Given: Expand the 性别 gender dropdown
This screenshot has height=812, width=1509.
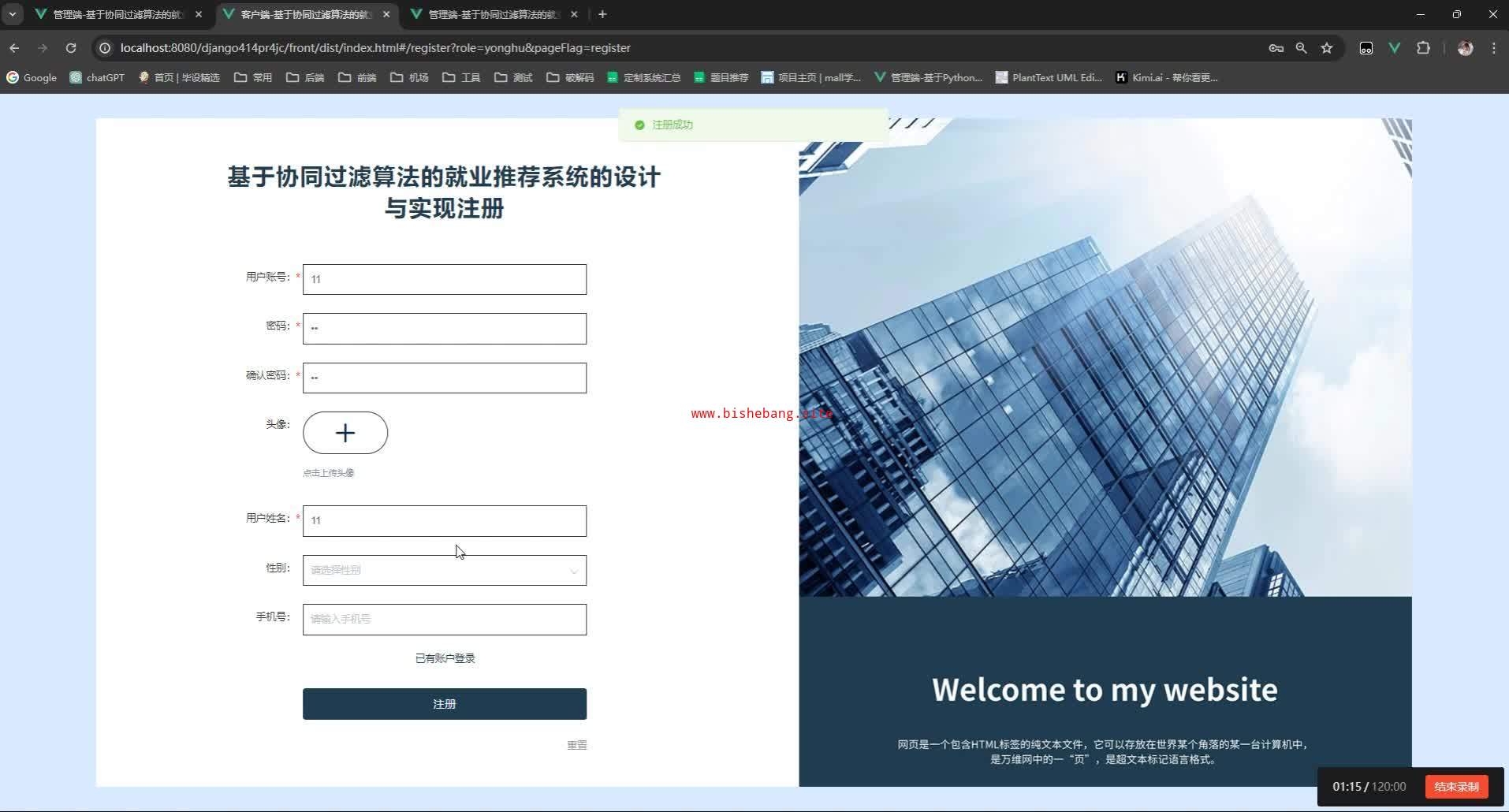Looking at the screenshot, I should click(445, 570).
